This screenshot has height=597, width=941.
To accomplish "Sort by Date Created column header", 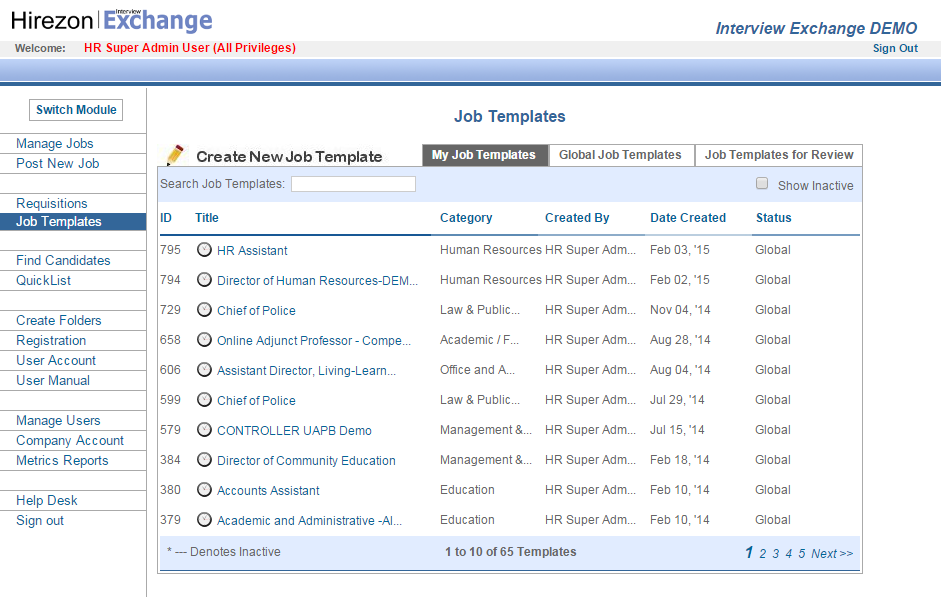I will [x=688, y=218].
